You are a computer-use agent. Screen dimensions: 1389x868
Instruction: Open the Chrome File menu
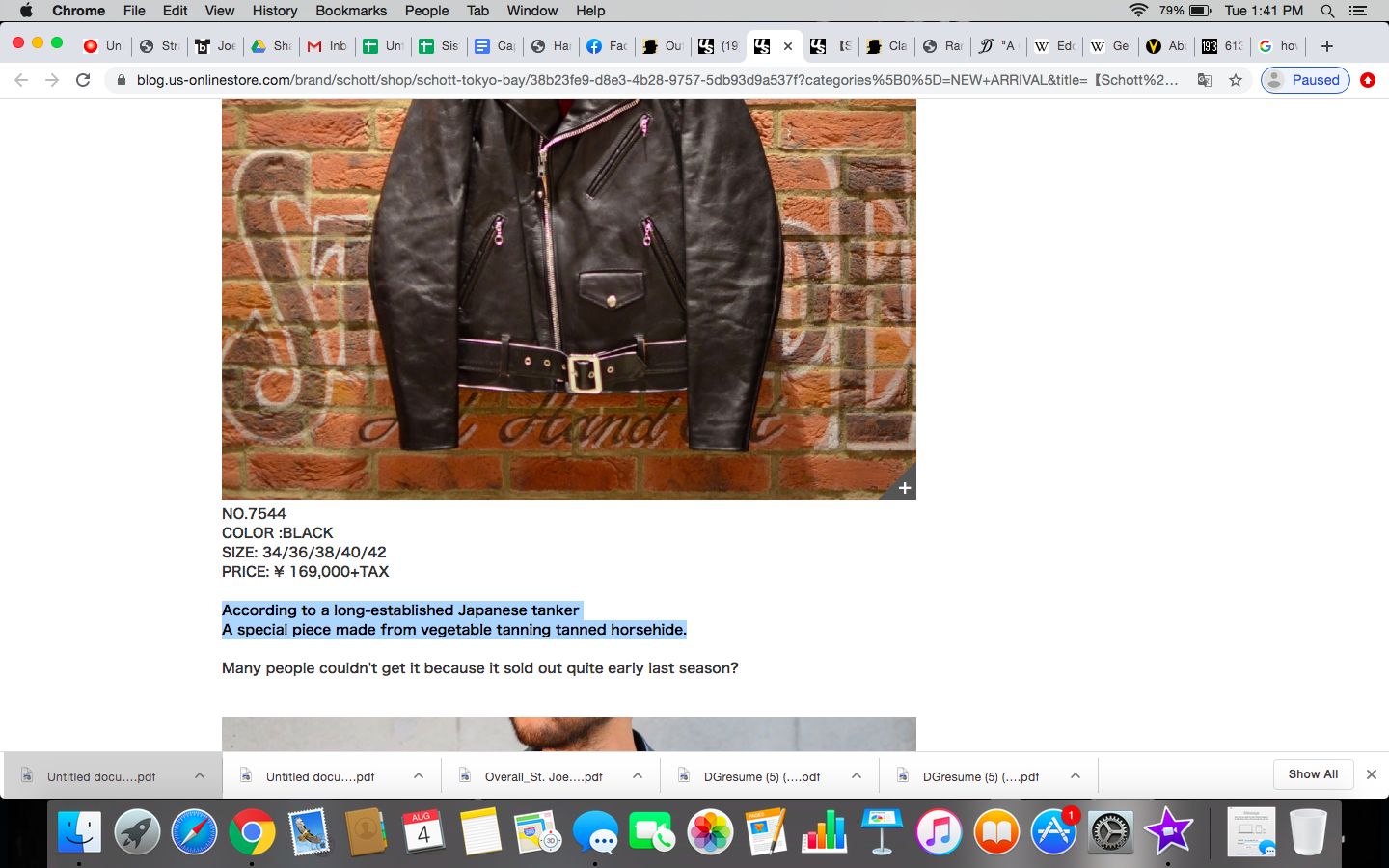coord(134,11)
